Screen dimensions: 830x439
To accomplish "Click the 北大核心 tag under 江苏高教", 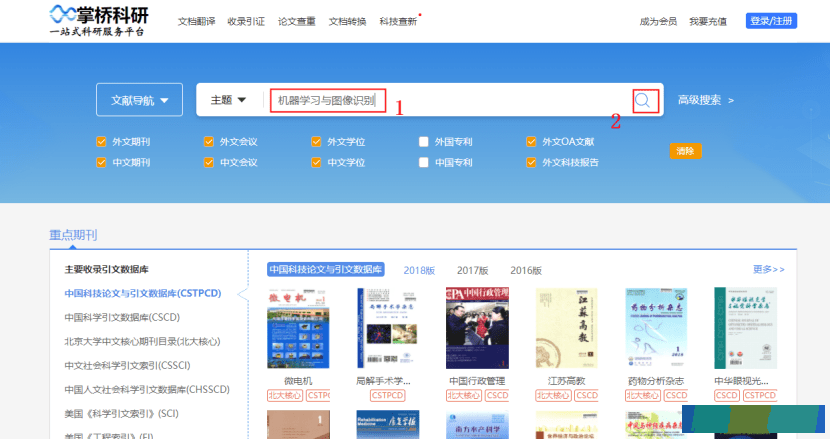I will (x=553, y=396).
